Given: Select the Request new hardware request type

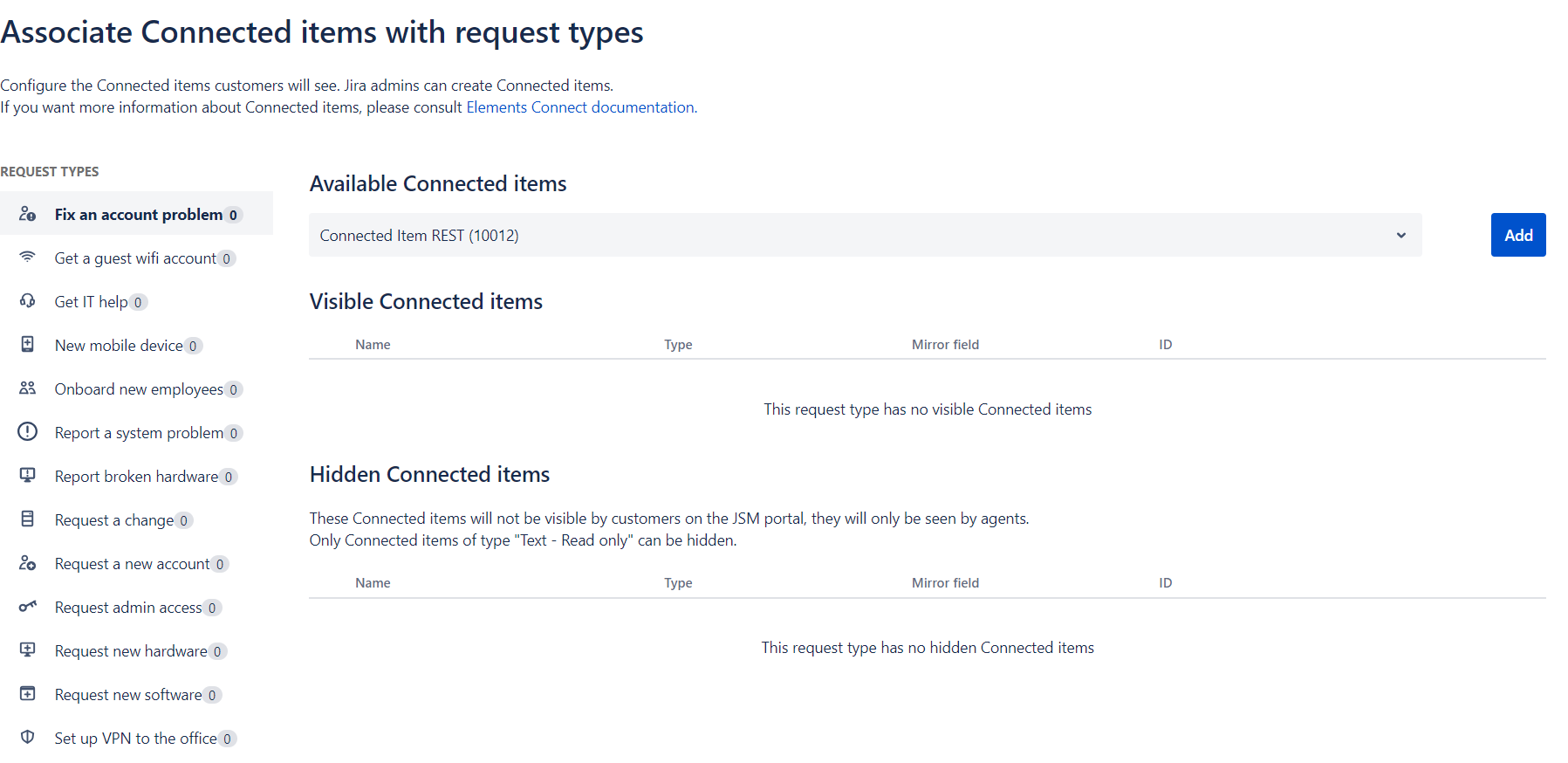Looking at the screenshot, I should pos(131,651).
